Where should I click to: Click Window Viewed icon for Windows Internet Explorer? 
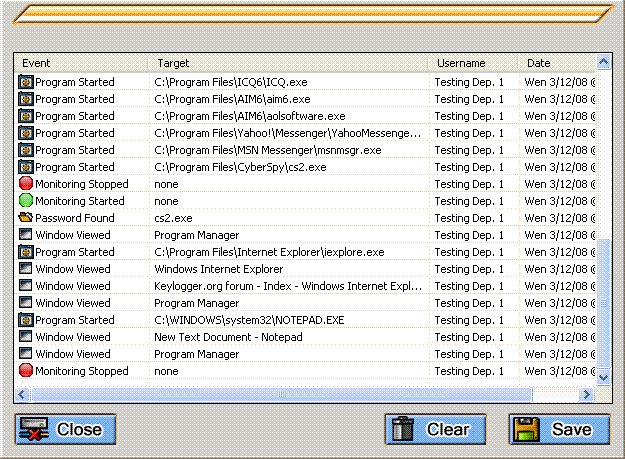tap(26, 269)
